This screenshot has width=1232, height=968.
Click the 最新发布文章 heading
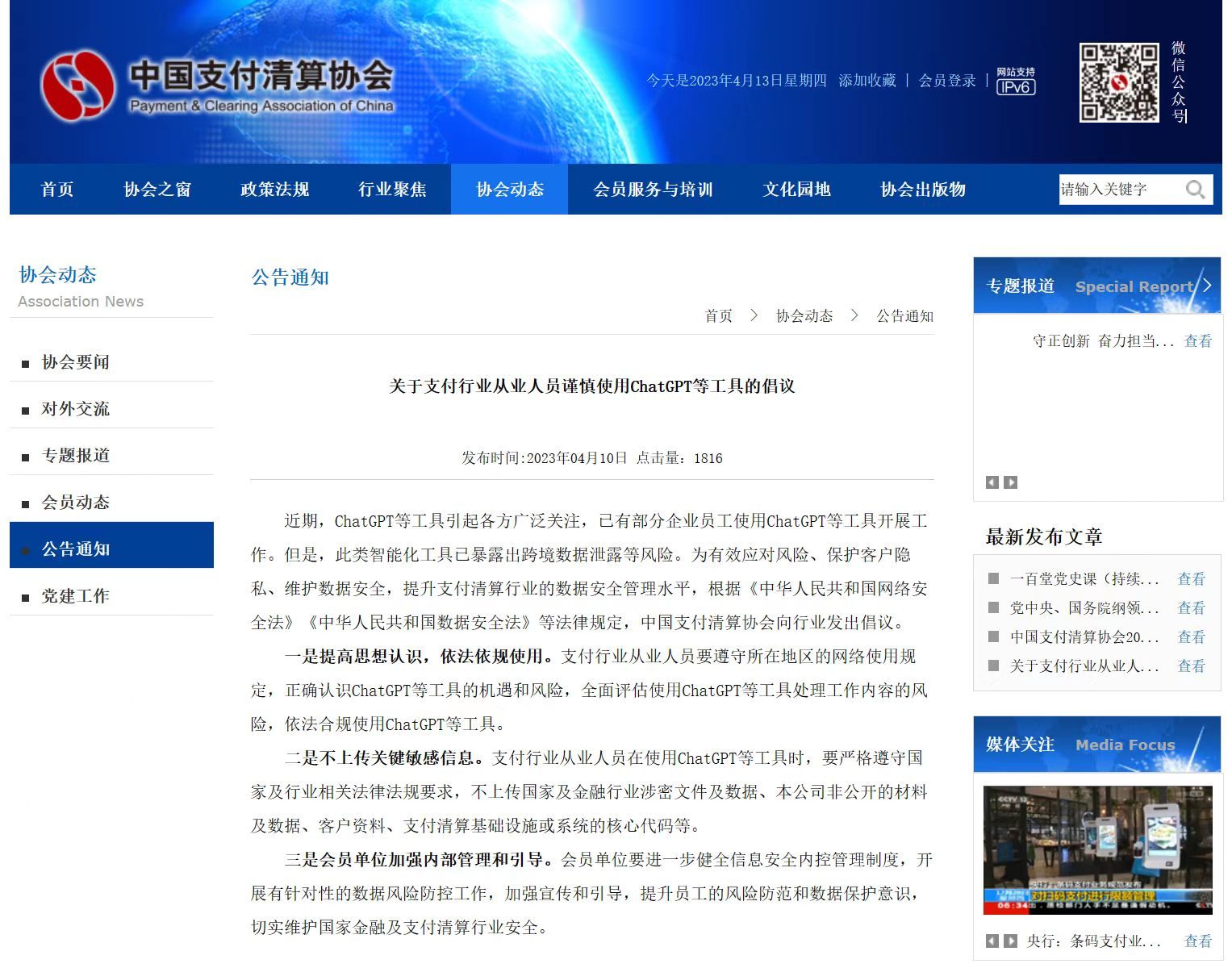[1044, 536]
